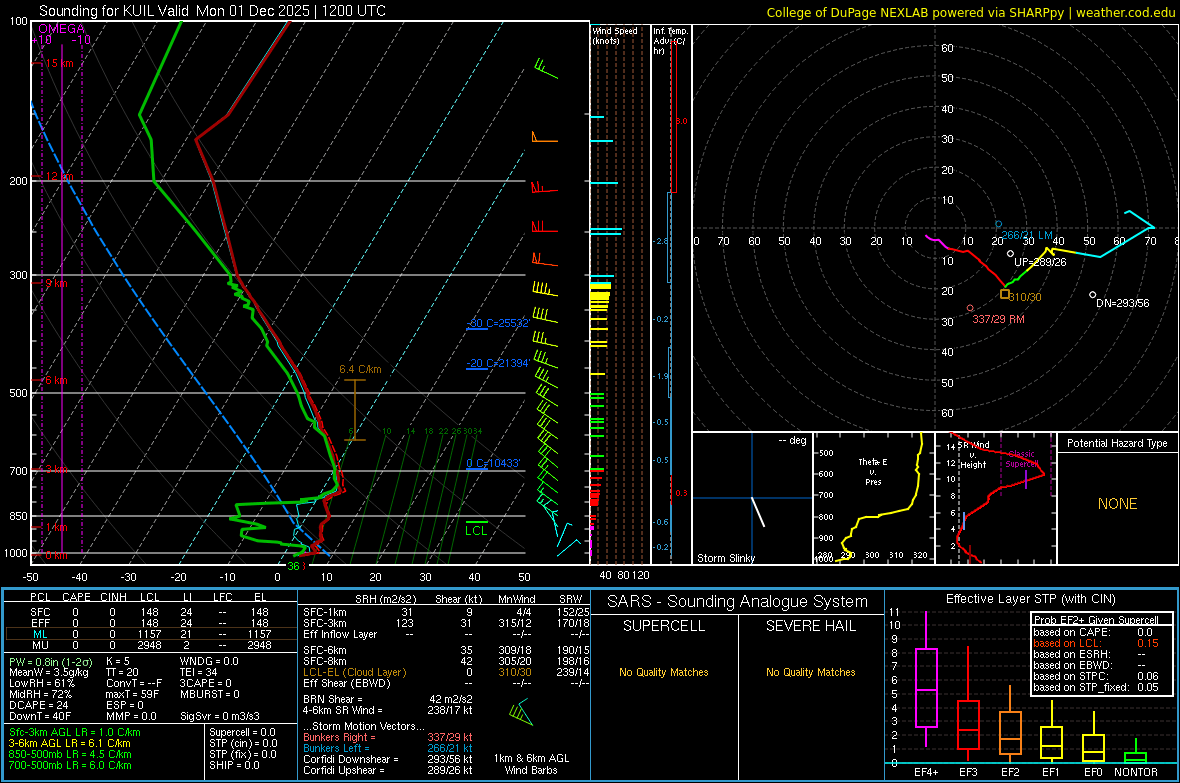Click the BRN Shear = 42 m2/s2 row
The image size is (1180, 783).
pos(388,699)
